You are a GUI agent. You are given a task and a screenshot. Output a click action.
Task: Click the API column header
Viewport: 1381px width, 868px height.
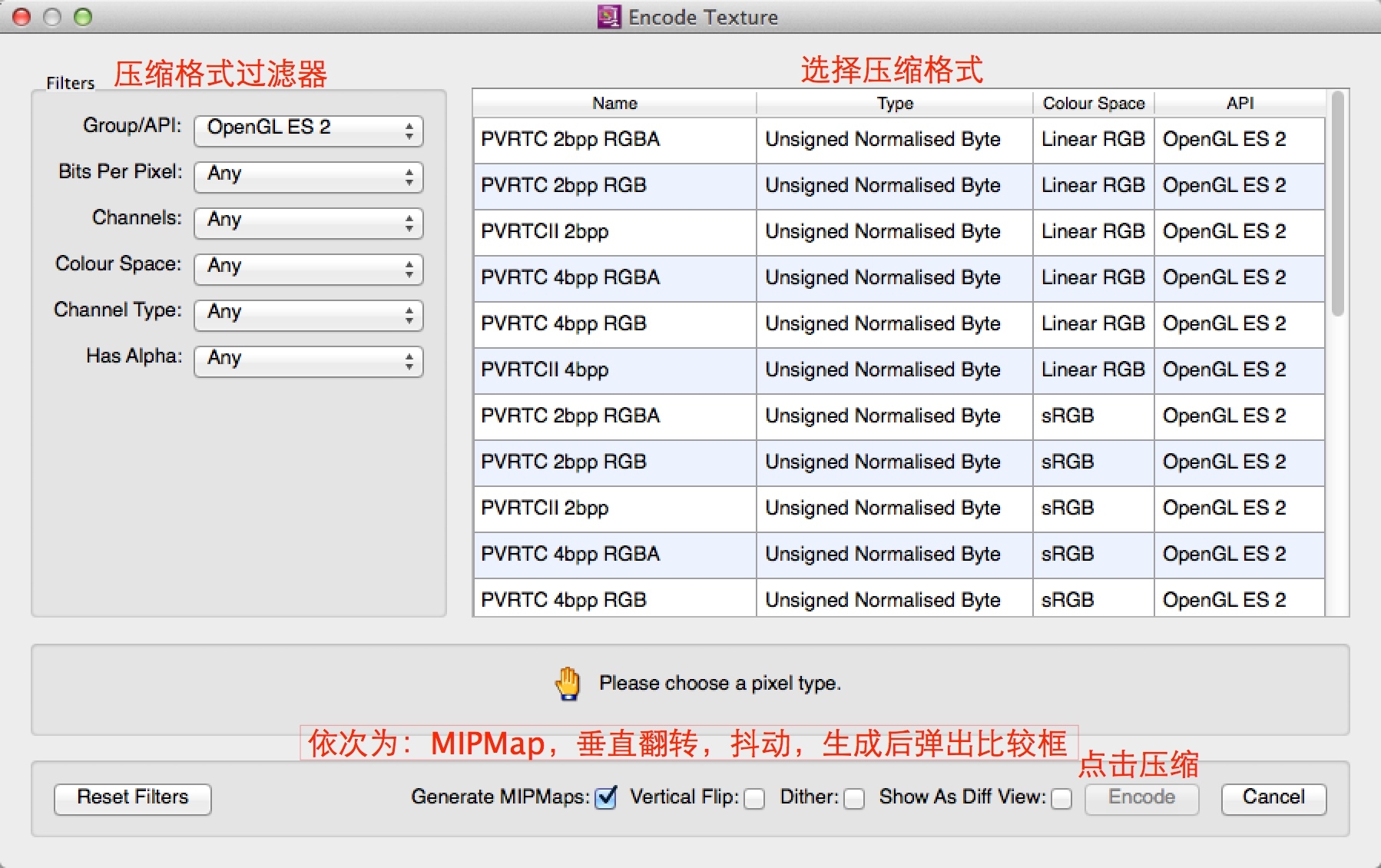pos(1239,102)
